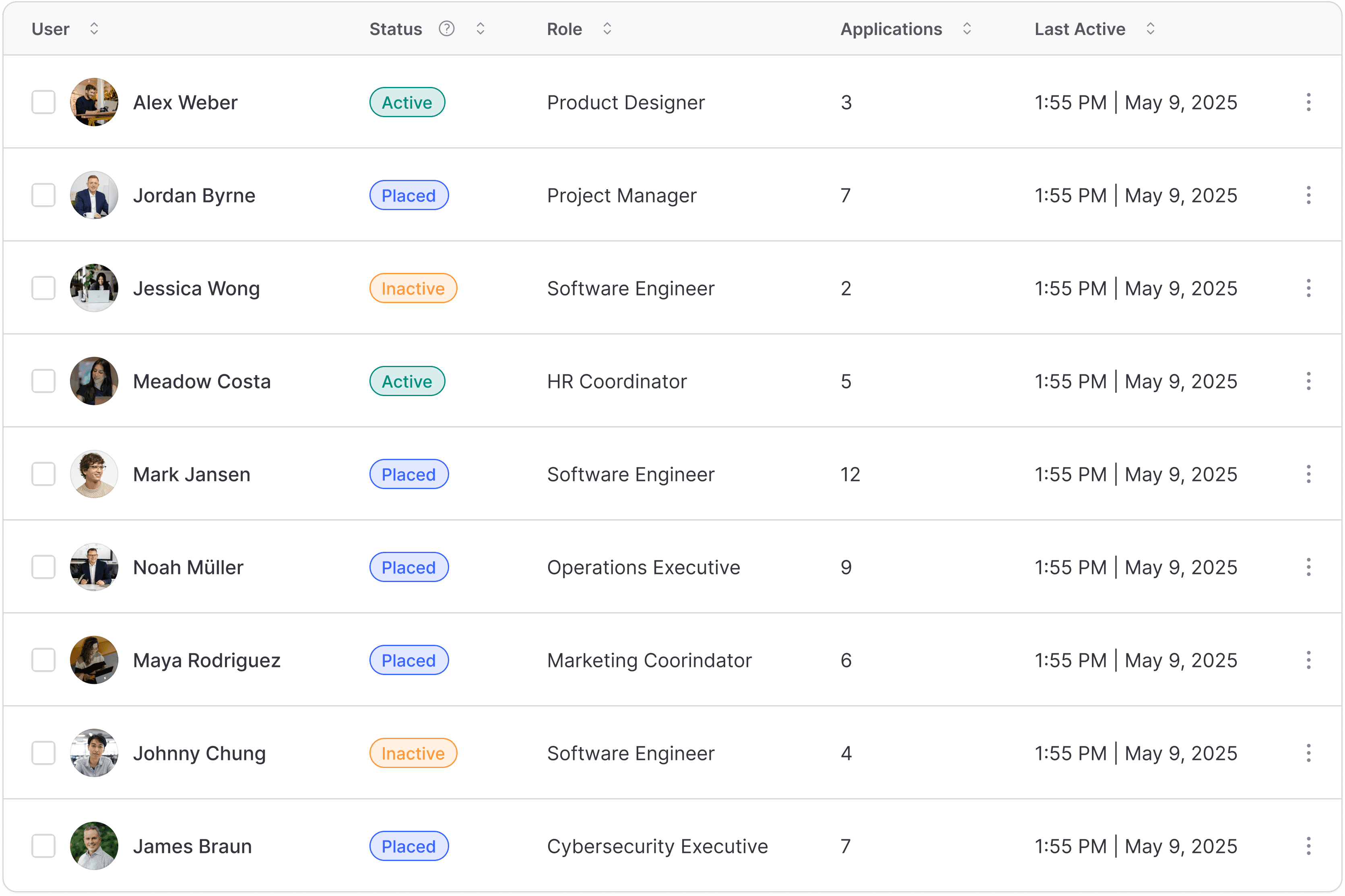Click three-dot menu for Mark Jansen

coord(1308,474)
